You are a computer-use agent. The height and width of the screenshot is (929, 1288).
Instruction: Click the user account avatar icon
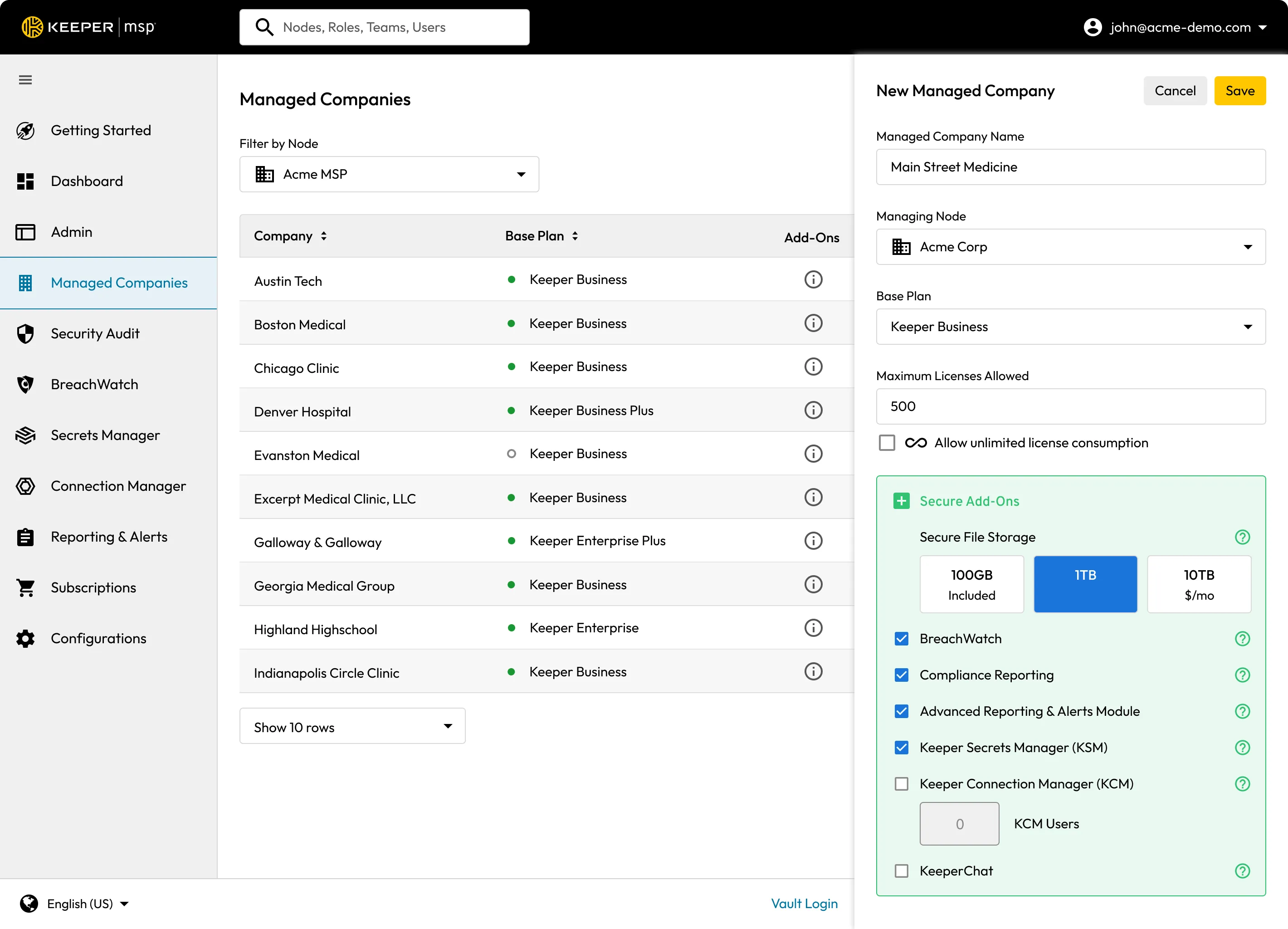point(1092,27)
